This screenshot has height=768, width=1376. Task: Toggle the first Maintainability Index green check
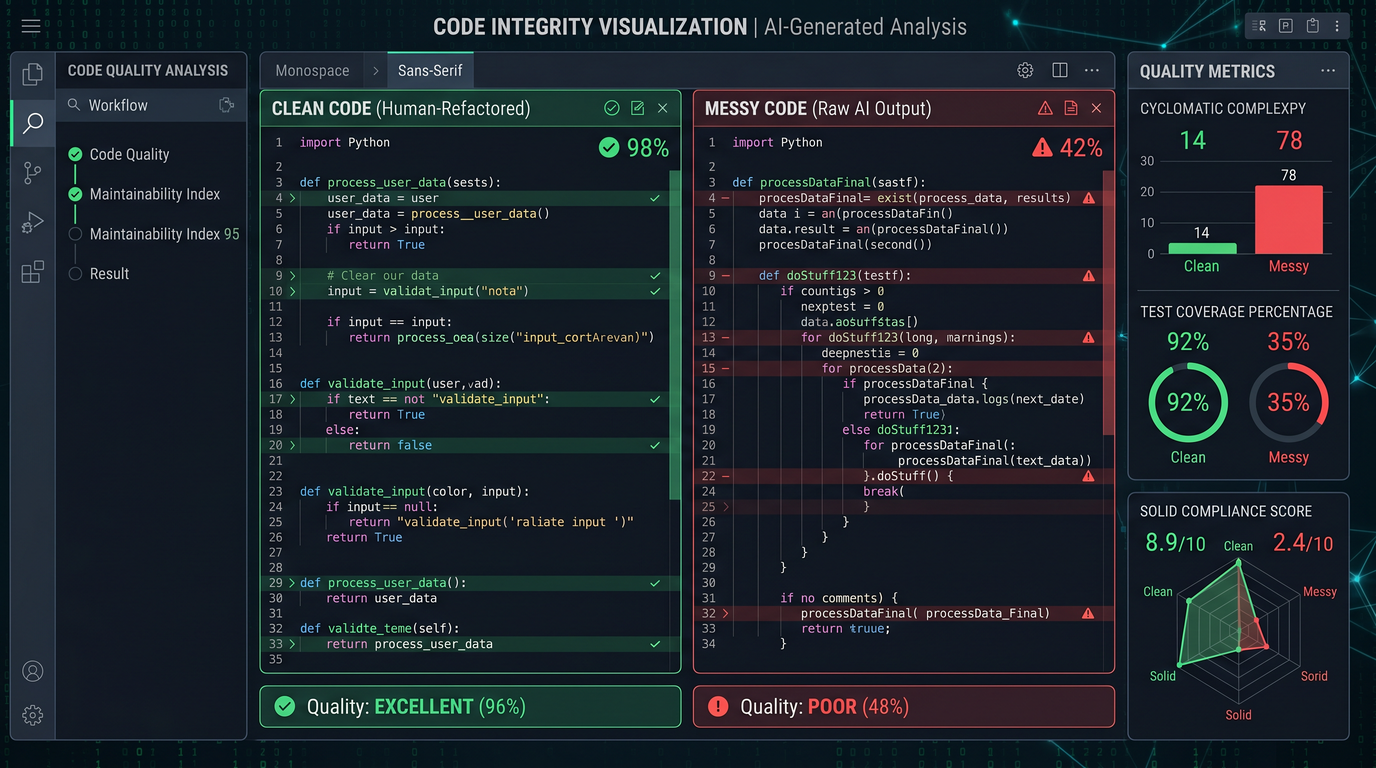coord(75,194)
